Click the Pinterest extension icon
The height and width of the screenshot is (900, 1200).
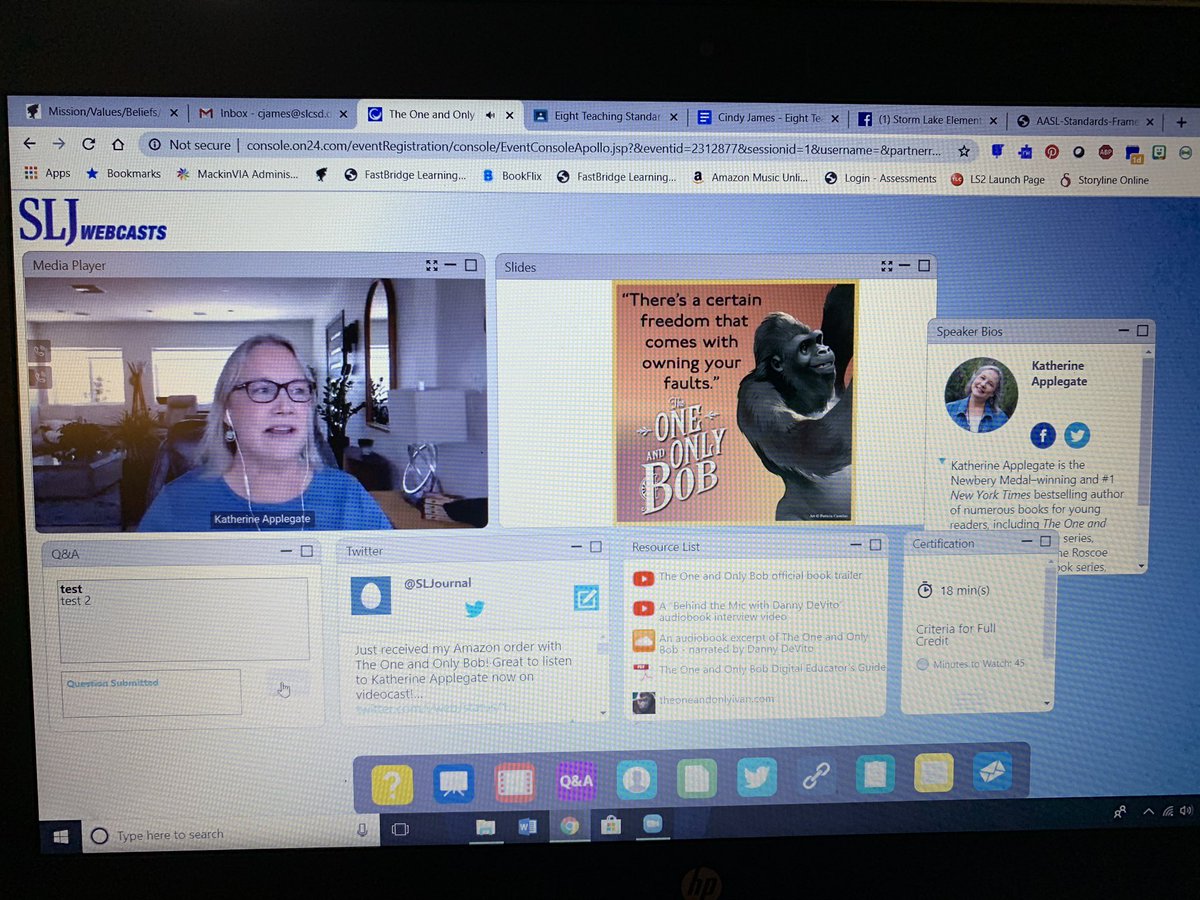point(1052,152)
